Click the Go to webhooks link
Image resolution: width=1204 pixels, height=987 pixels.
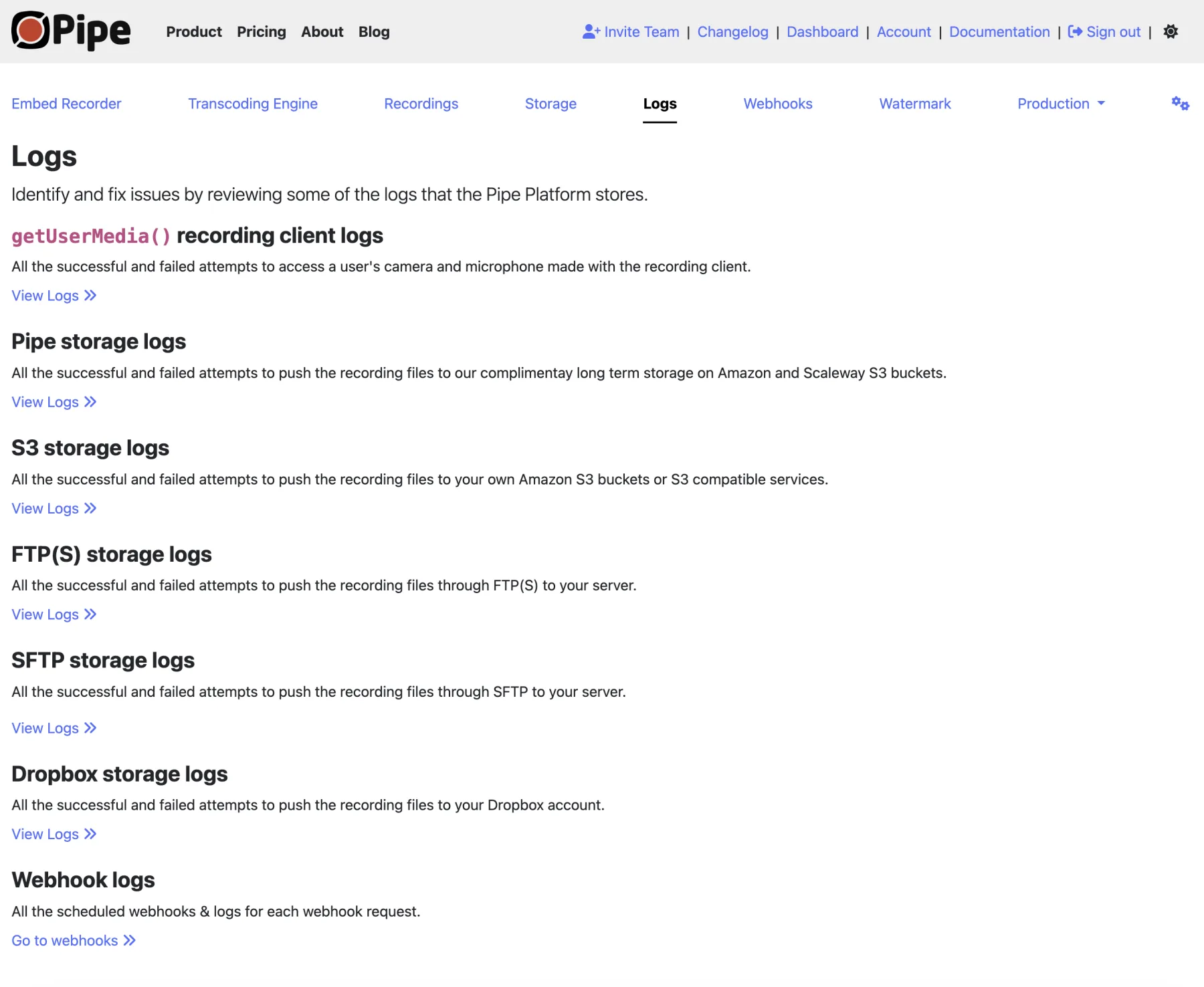coord(74,940)
